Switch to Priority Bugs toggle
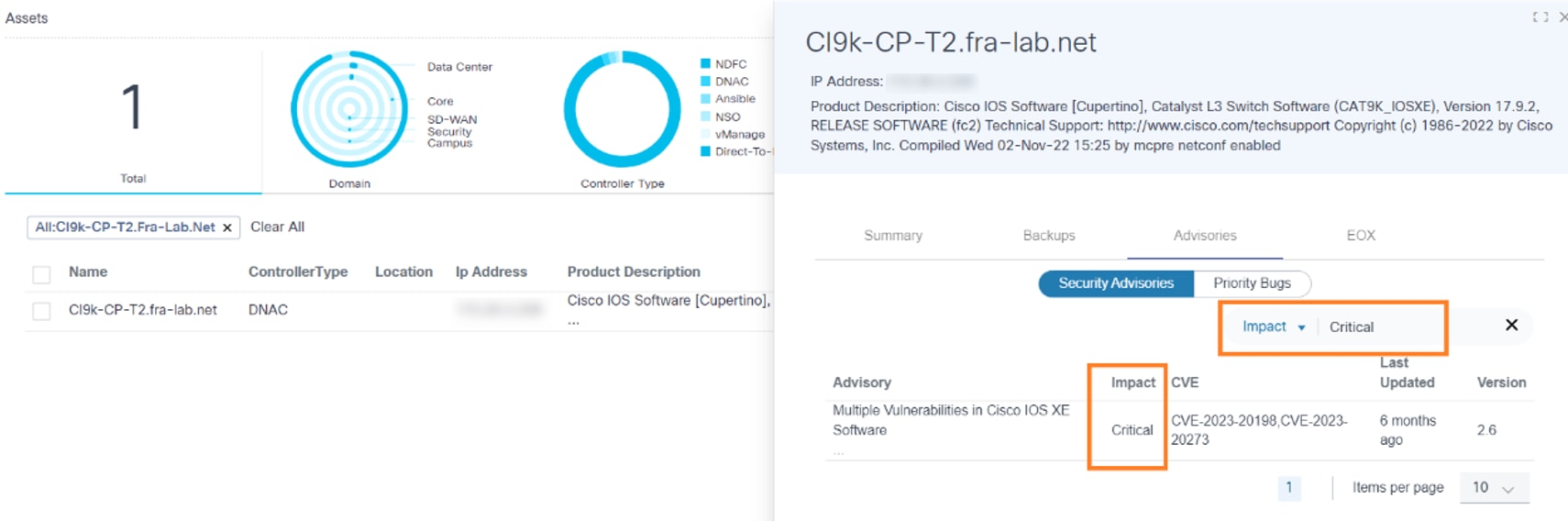The image size is (1568, 521). (x=1252, y=283)
